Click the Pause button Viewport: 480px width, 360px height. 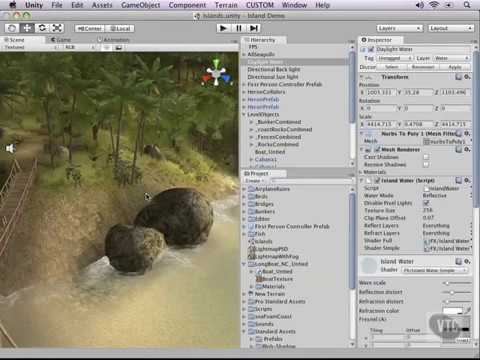pos(239,28)
